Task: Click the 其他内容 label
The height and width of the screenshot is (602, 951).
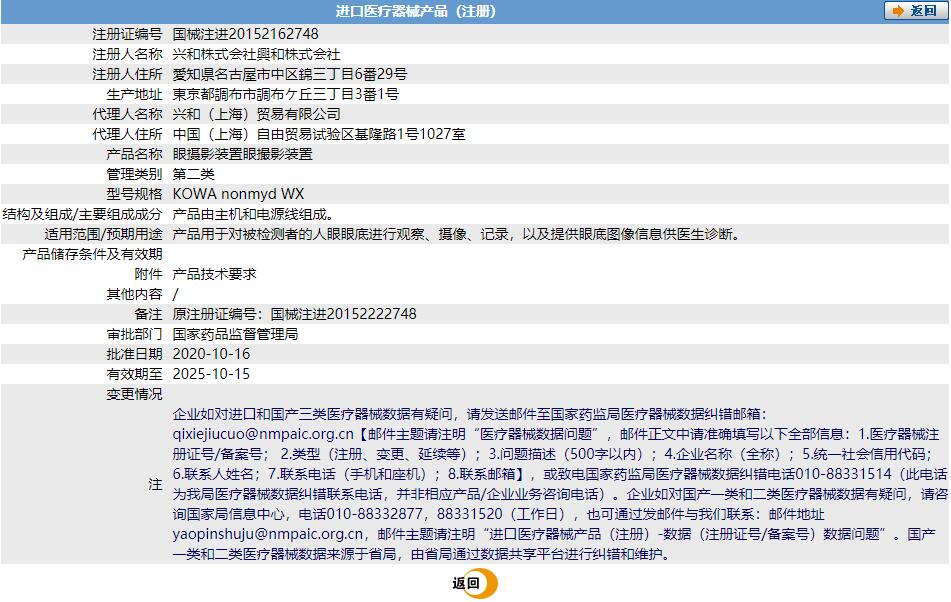Action: (134, 294)
